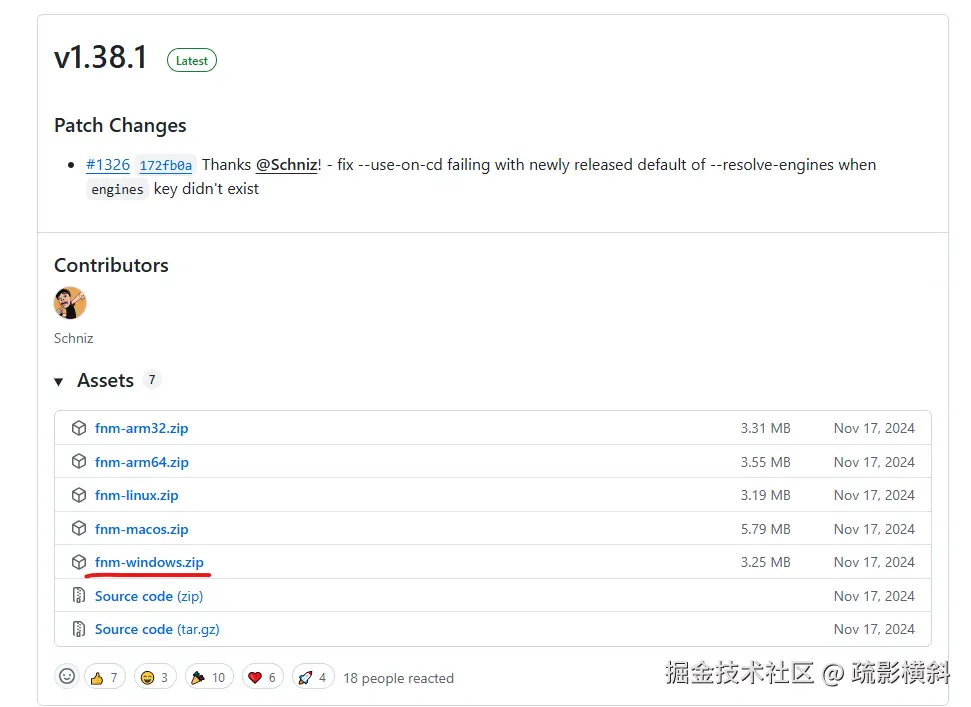
Task: Click the Assets disclosure triangle
Action: 59,381
